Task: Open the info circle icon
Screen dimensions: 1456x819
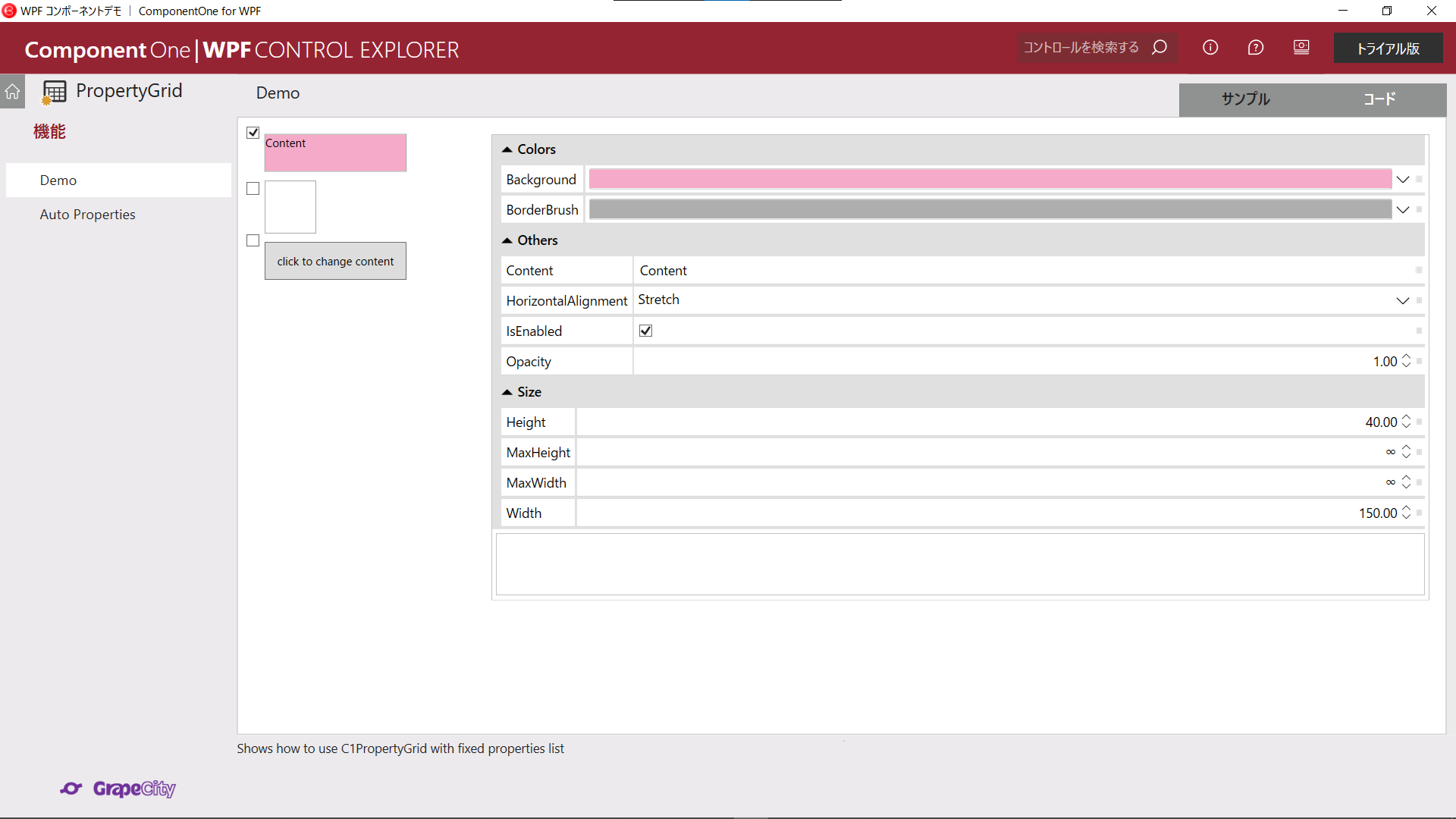Action: pos(1210,48)
